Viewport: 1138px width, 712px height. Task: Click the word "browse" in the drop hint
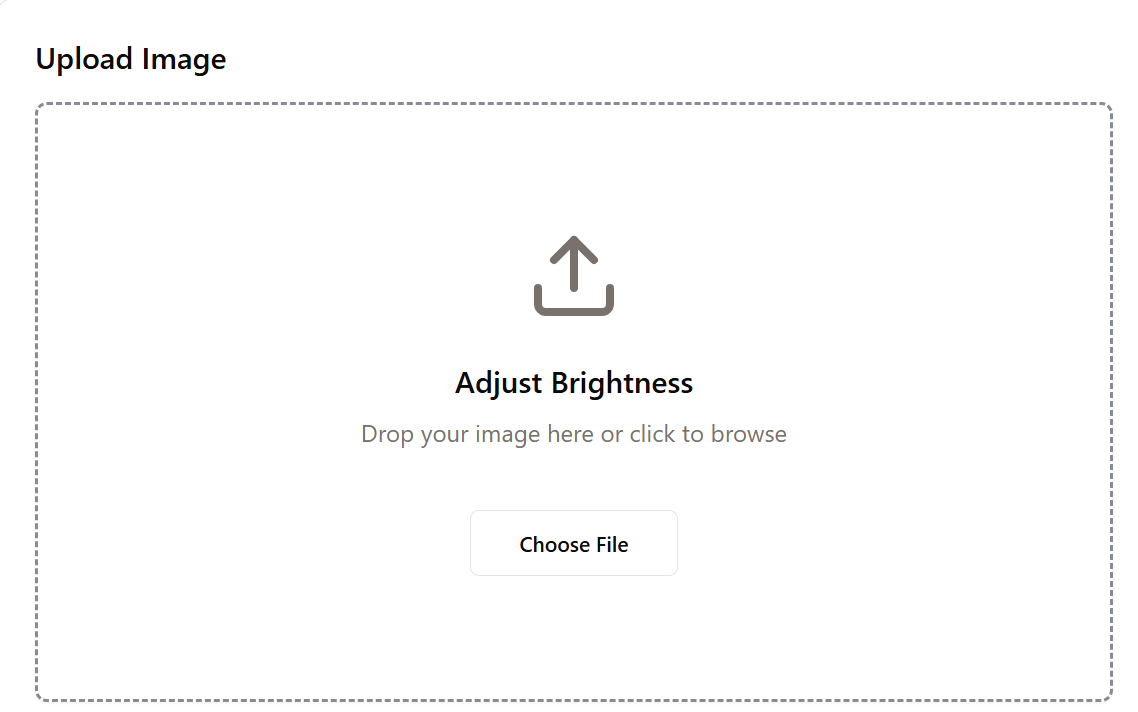[749, 434]
